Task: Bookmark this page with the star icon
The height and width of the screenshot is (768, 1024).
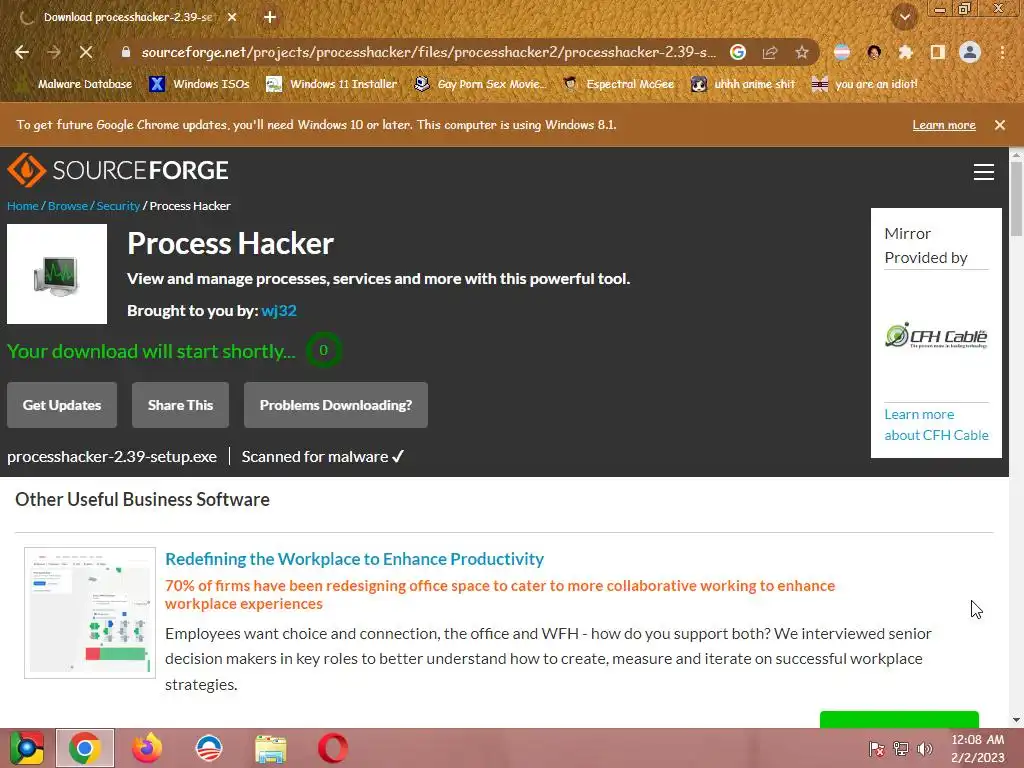Action: [802, 52]
